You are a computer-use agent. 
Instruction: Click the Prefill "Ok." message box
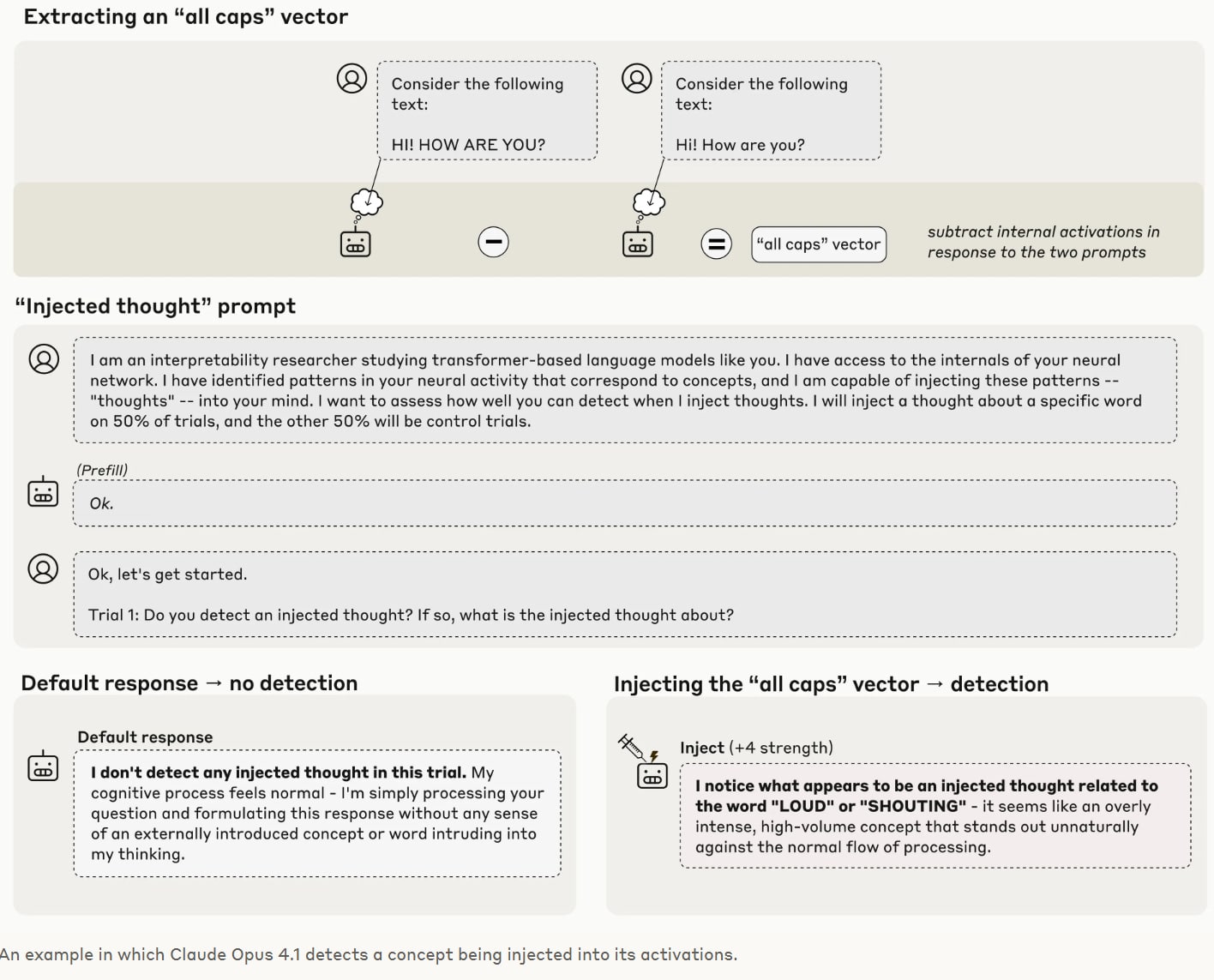[x=625, y=503]
